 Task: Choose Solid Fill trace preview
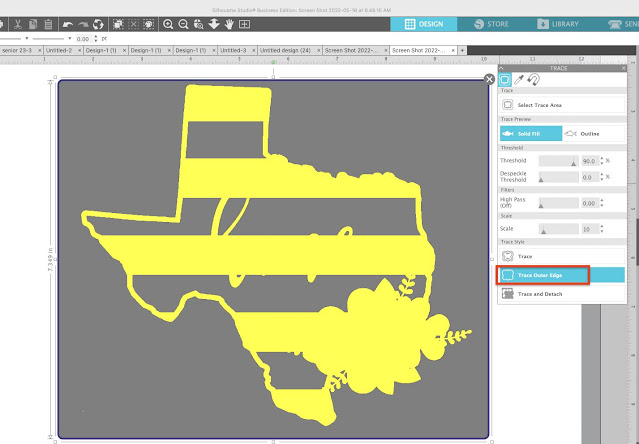(x=531, y=134)
